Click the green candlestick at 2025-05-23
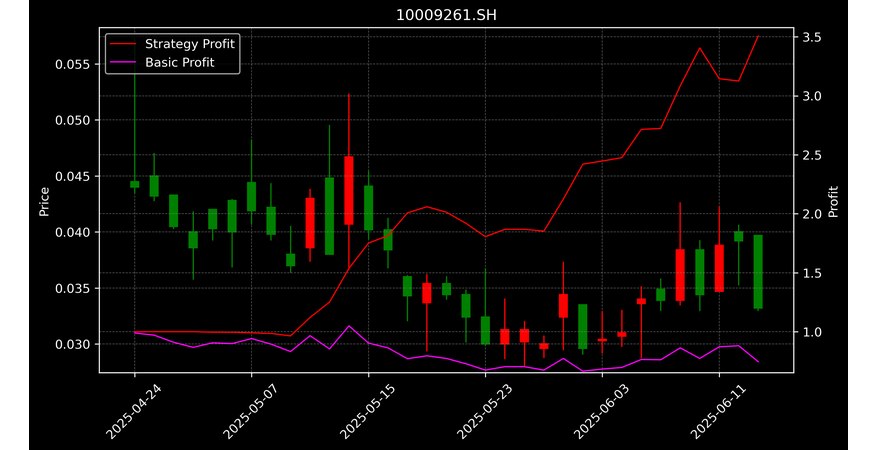The image size is (878, 450). (x=485, y=330)
